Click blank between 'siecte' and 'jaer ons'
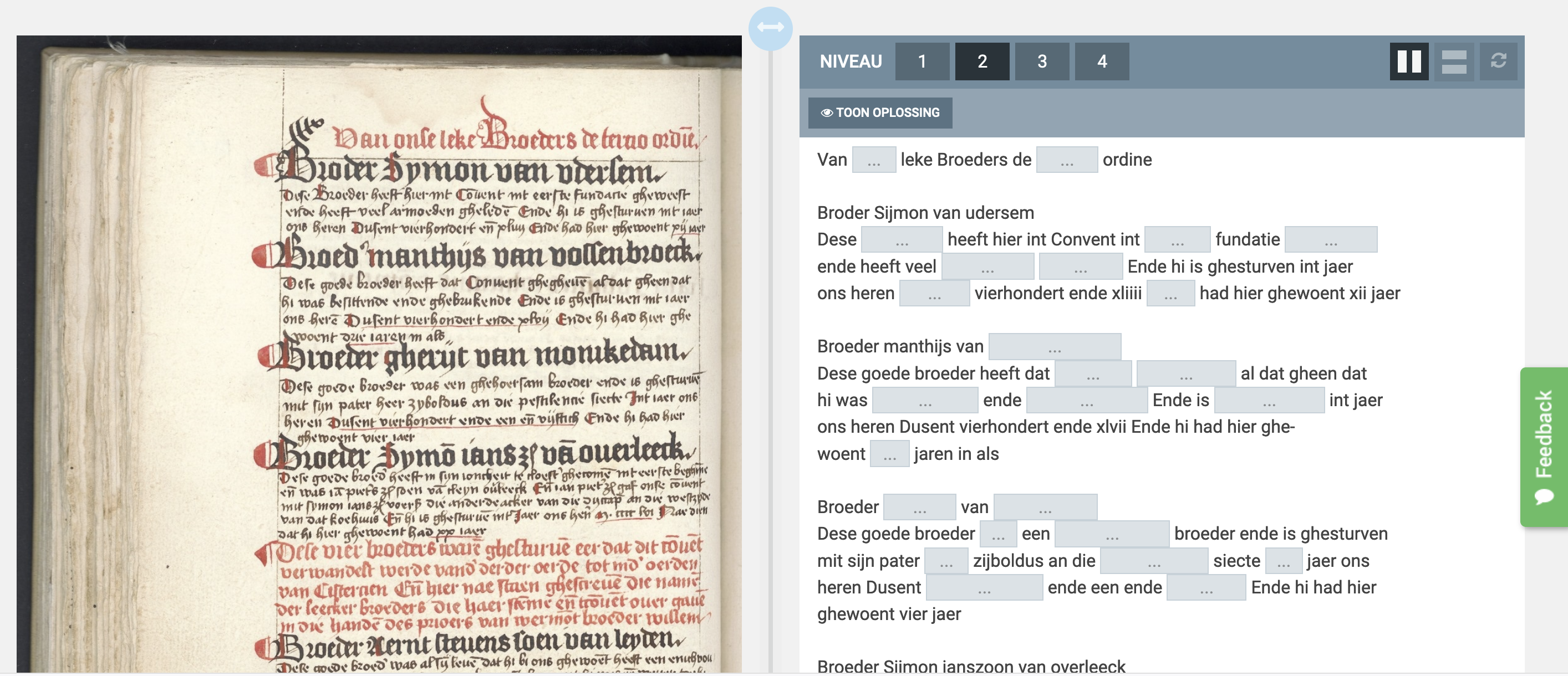 [x=1283, y=561]
